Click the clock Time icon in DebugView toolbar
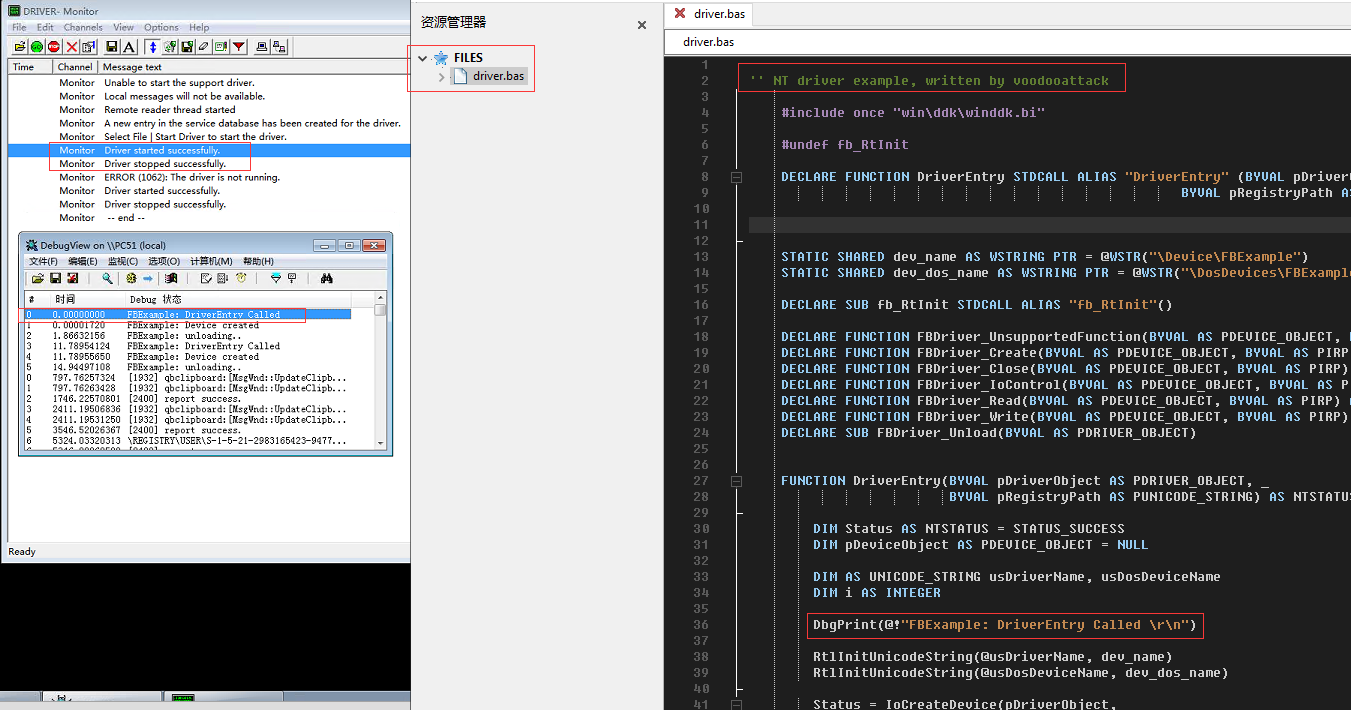The image size is (1351, 710). pos(241,278)
